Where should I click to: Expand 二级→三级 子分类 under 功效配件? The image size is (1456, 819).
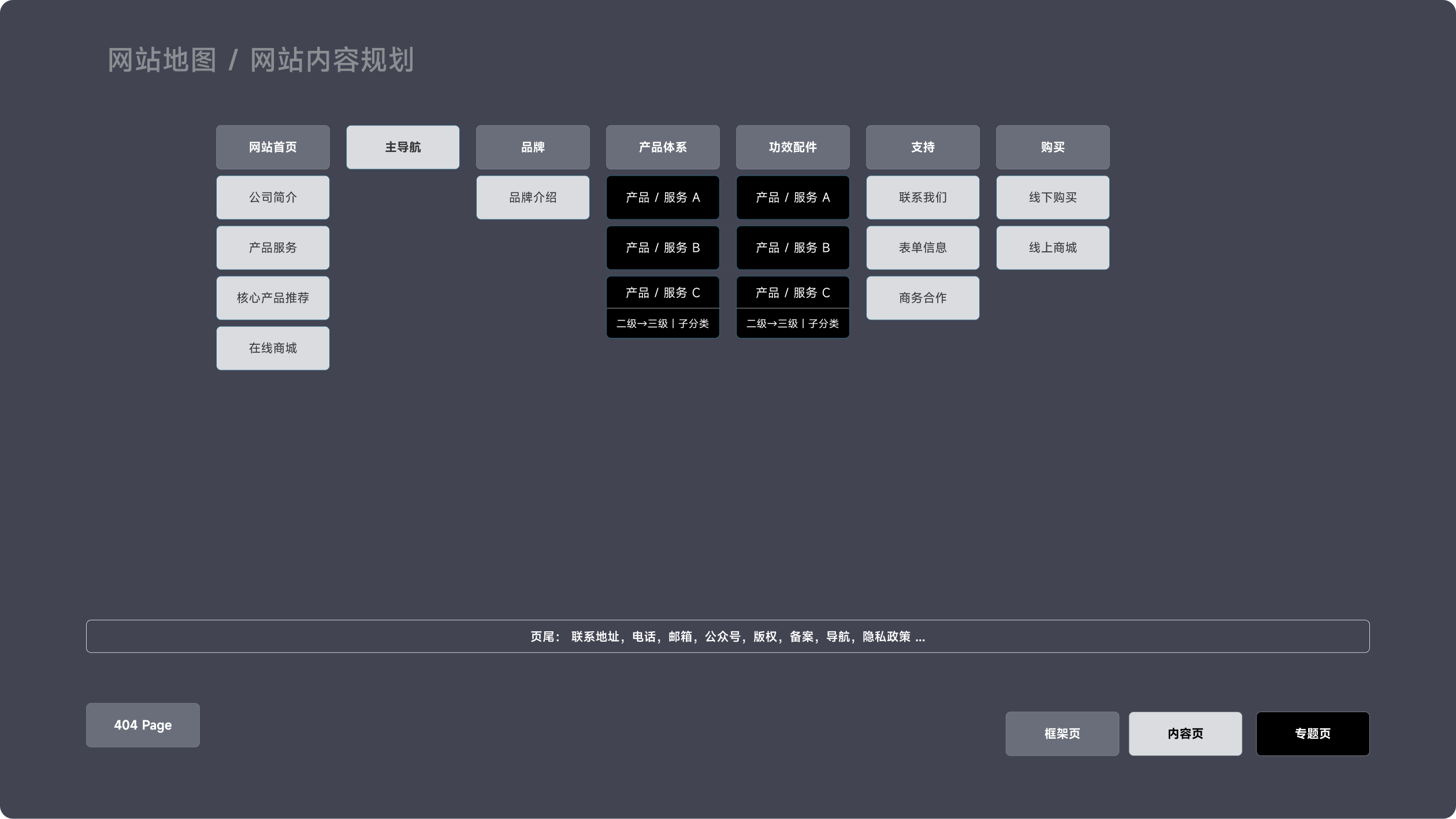point(792,323)
